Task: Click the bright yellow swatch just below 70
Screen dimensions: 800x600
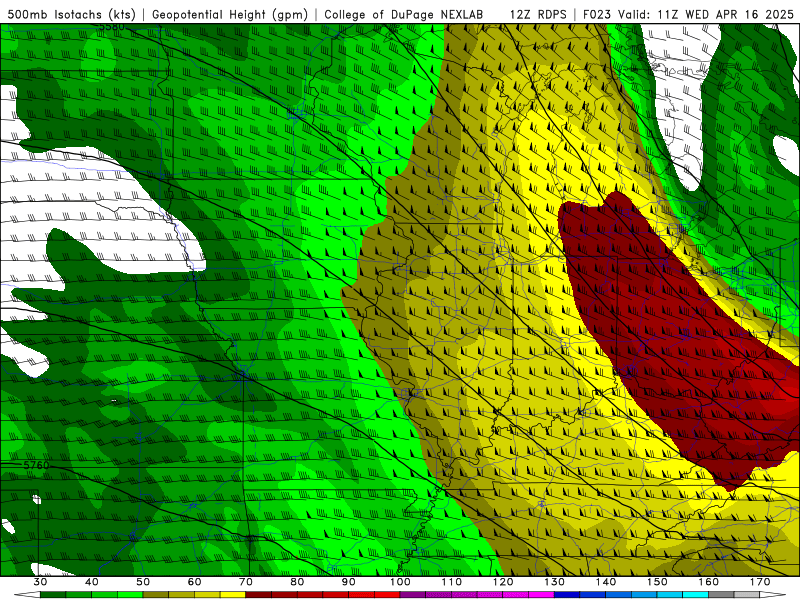Action: click(233, 595)
